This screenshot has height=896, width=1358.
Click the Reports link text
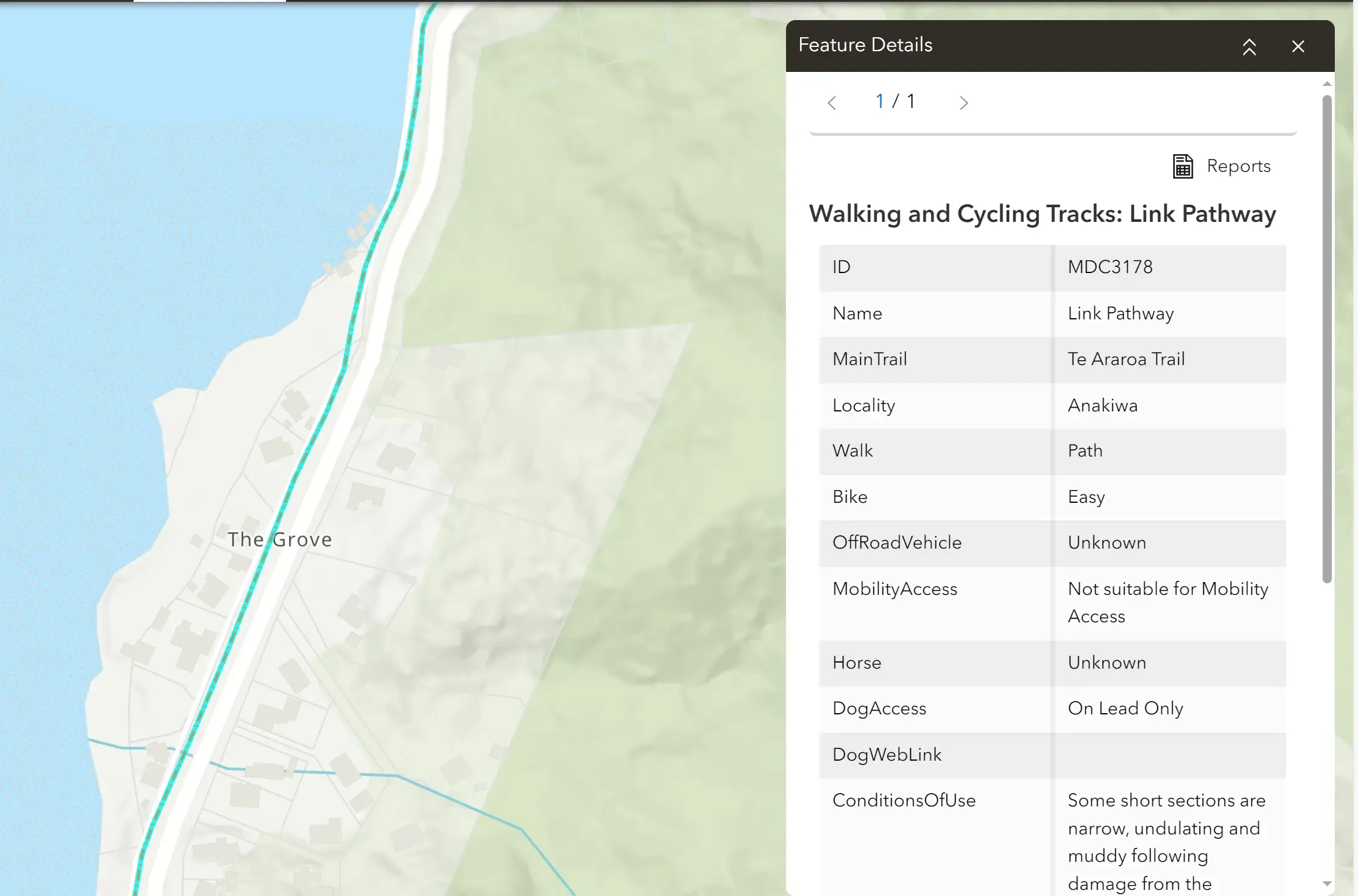1238,166
